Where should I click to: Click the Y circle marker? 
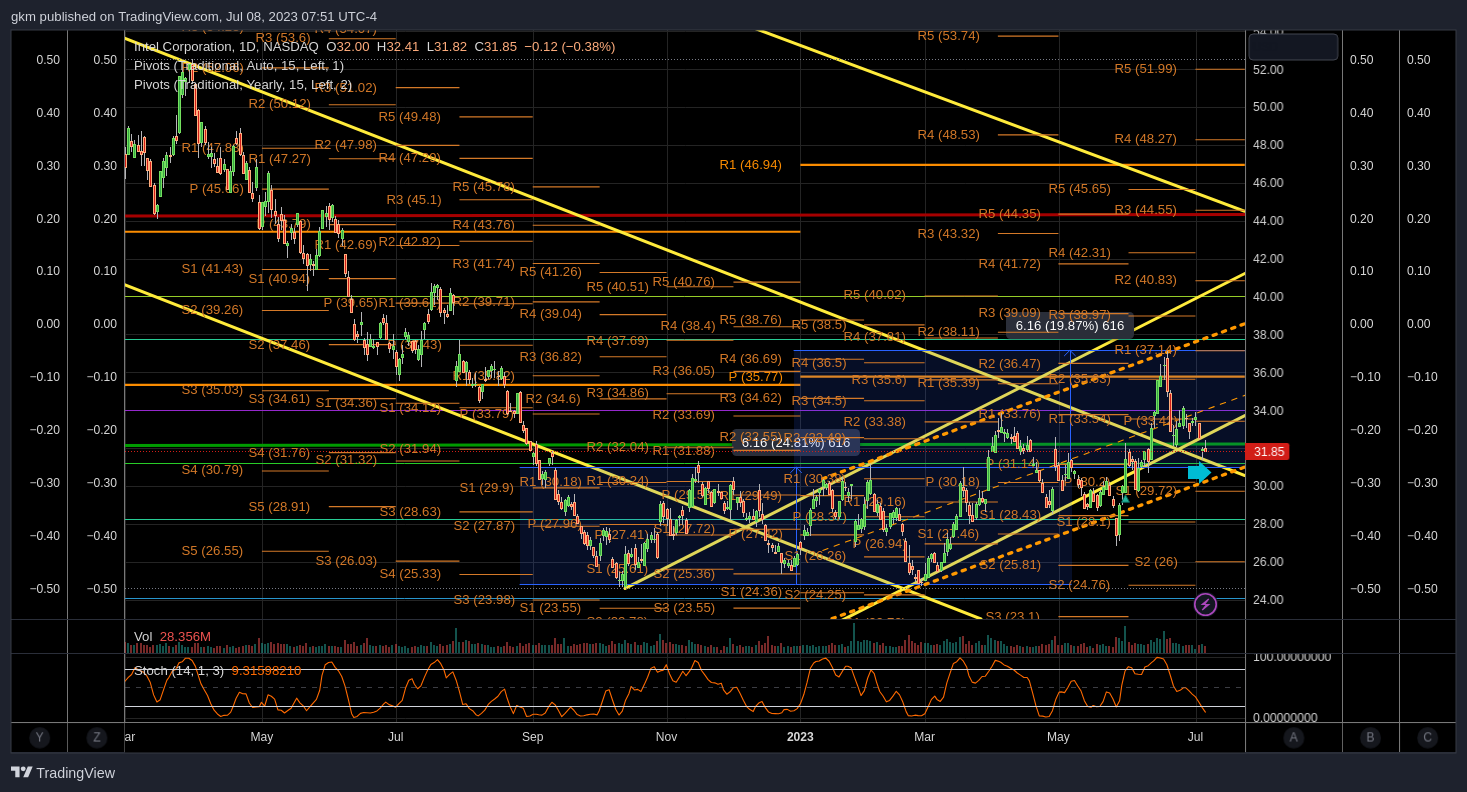point(39,738)
